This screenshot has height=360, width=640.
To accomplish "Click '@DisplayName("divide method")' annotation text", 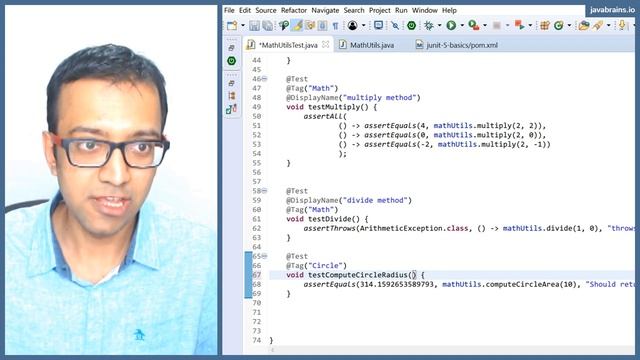I will point(349,200).
